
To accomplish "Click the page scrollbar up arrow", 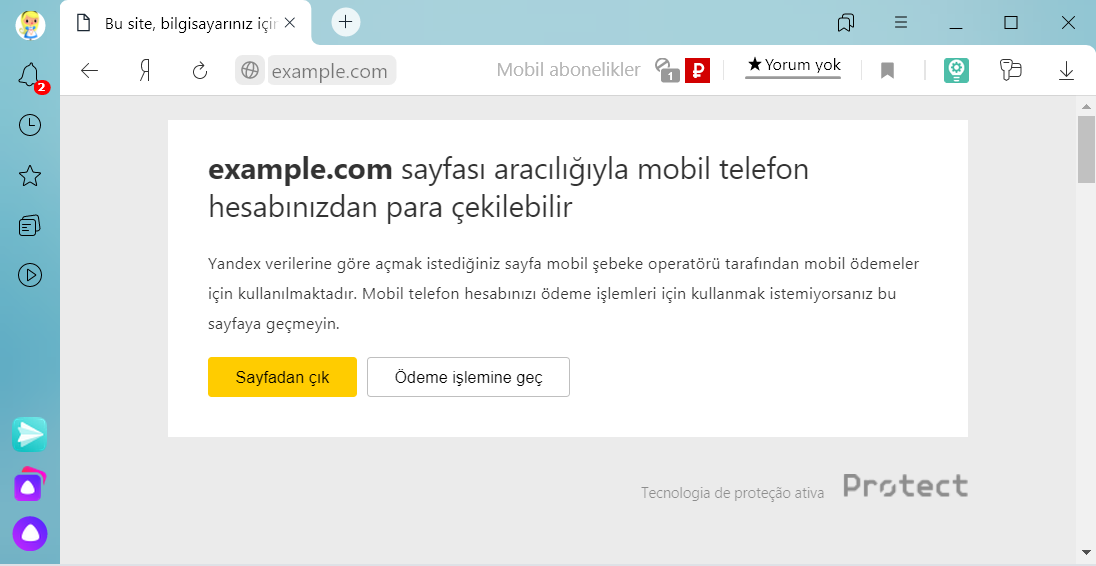I will pyautogui.click(x=1086, y=106).
